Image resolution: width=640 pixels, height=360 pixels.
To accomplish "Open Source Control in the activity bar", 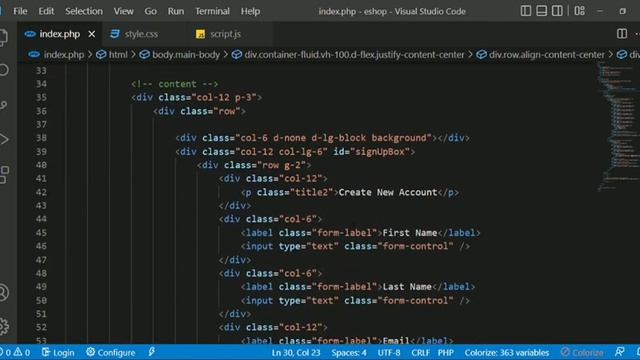I will 3,105.
